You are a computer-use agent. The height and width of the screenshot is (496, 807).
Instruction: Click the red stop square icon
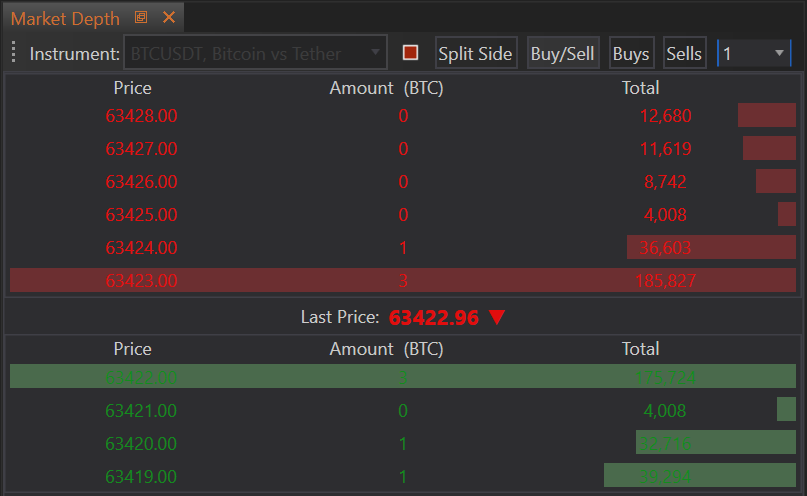[x=410, y=53]
